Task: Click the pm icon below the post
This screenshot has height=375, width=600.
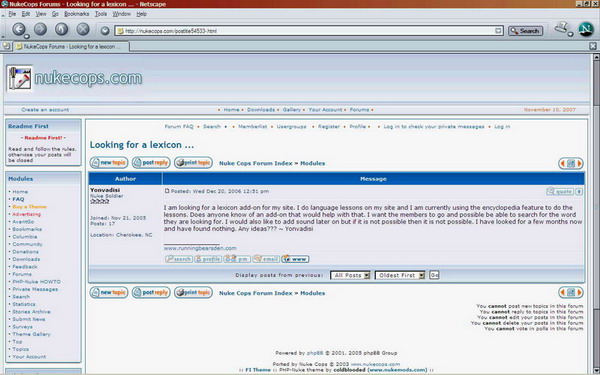Action: point(237,259)
